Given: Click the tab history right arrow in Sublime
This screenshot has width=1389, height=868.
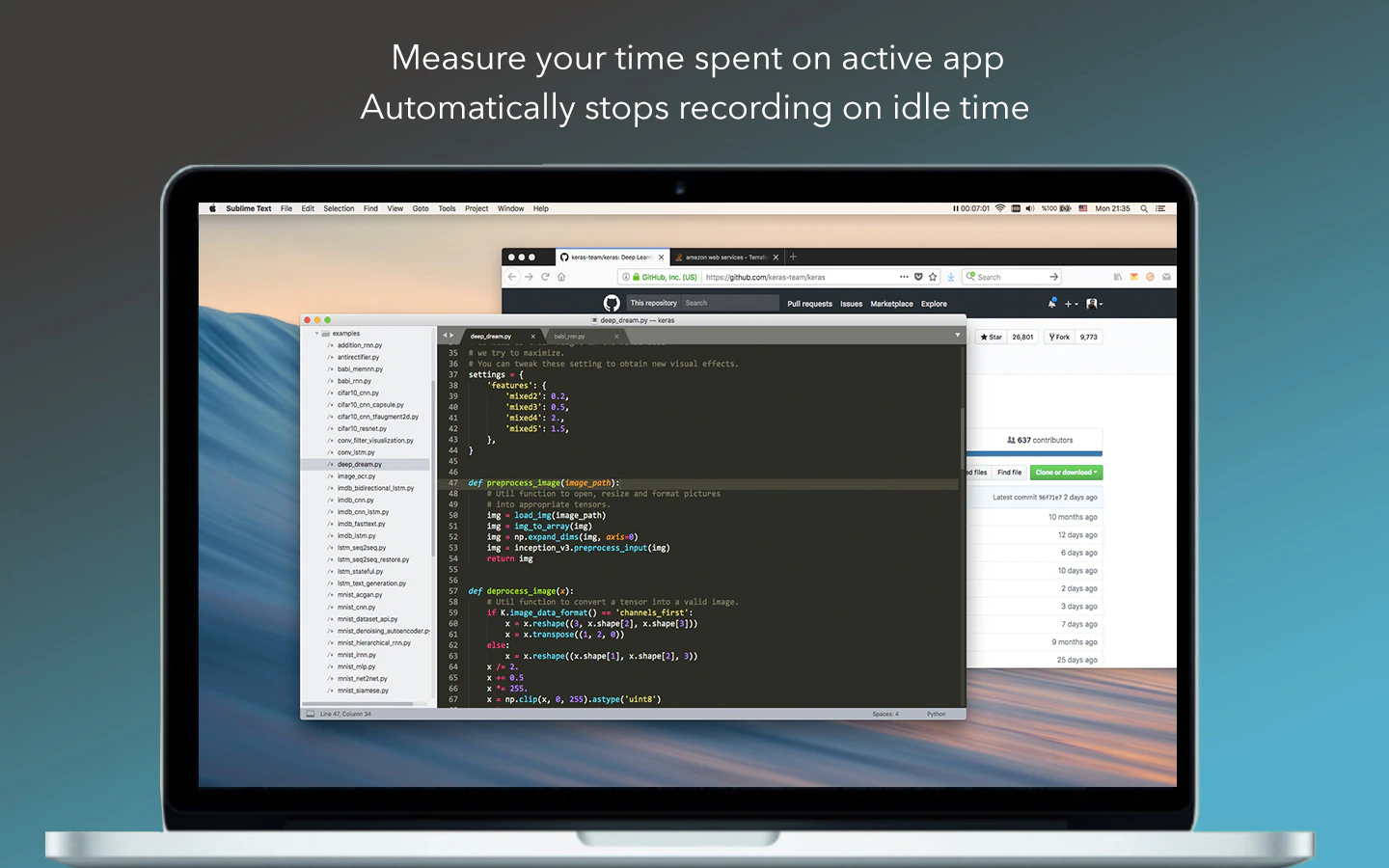Looking at the screenshot, I should click(x=451, y=336).
